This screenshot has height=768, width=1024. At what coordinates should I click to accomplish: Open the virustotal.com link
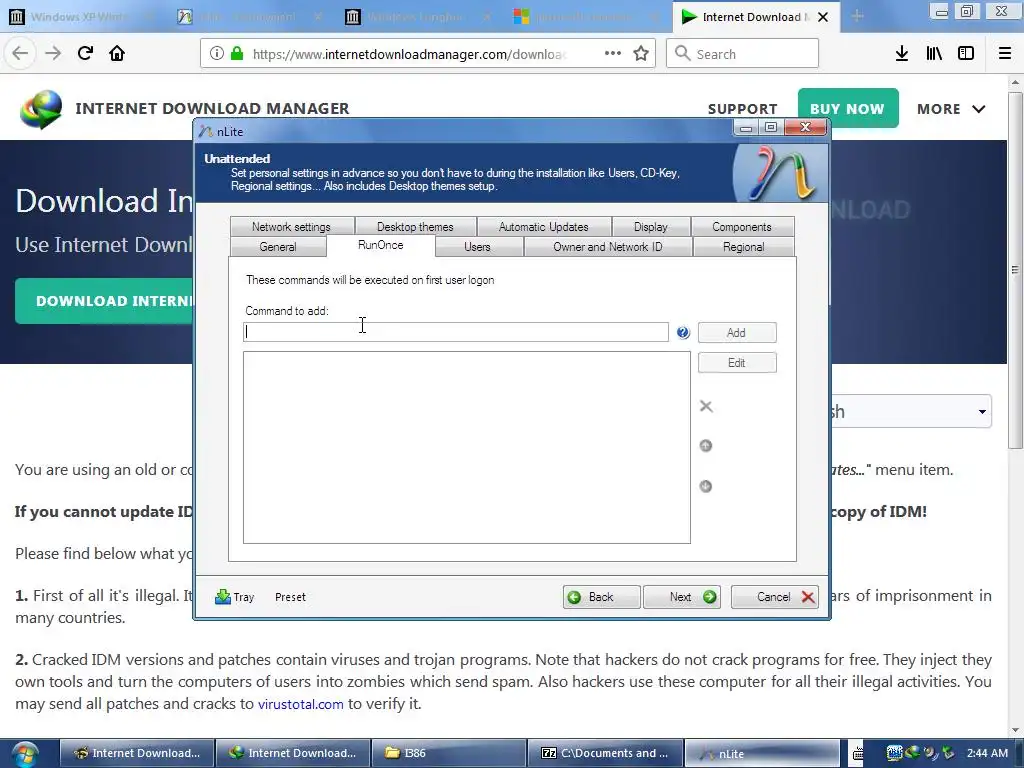tap(300, 704)
